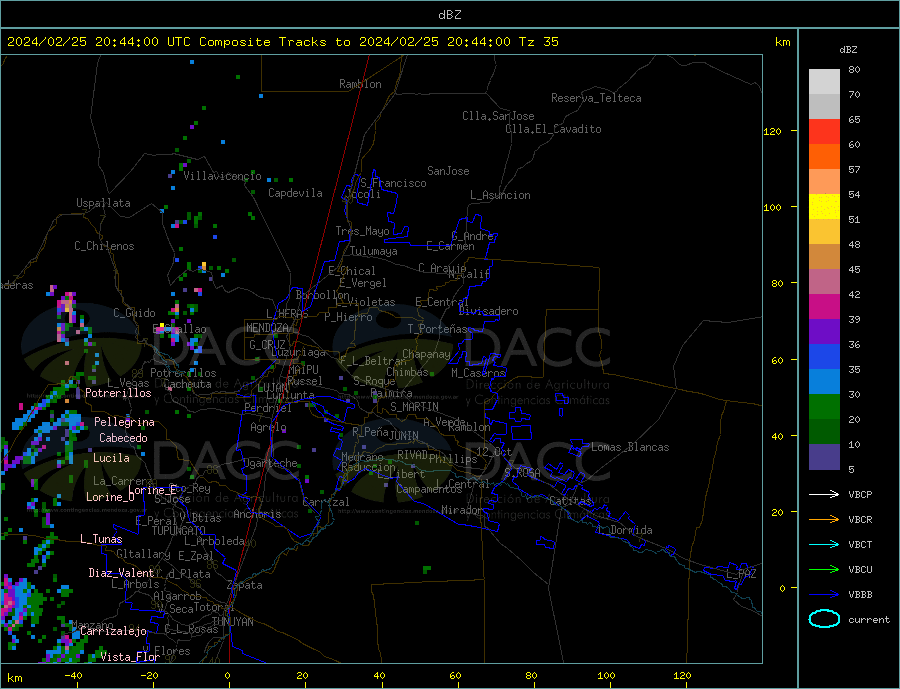The height and width of the screenshot is (689, 900).
Task: Click the MENDOZA city label
Action: coord(267,328)
